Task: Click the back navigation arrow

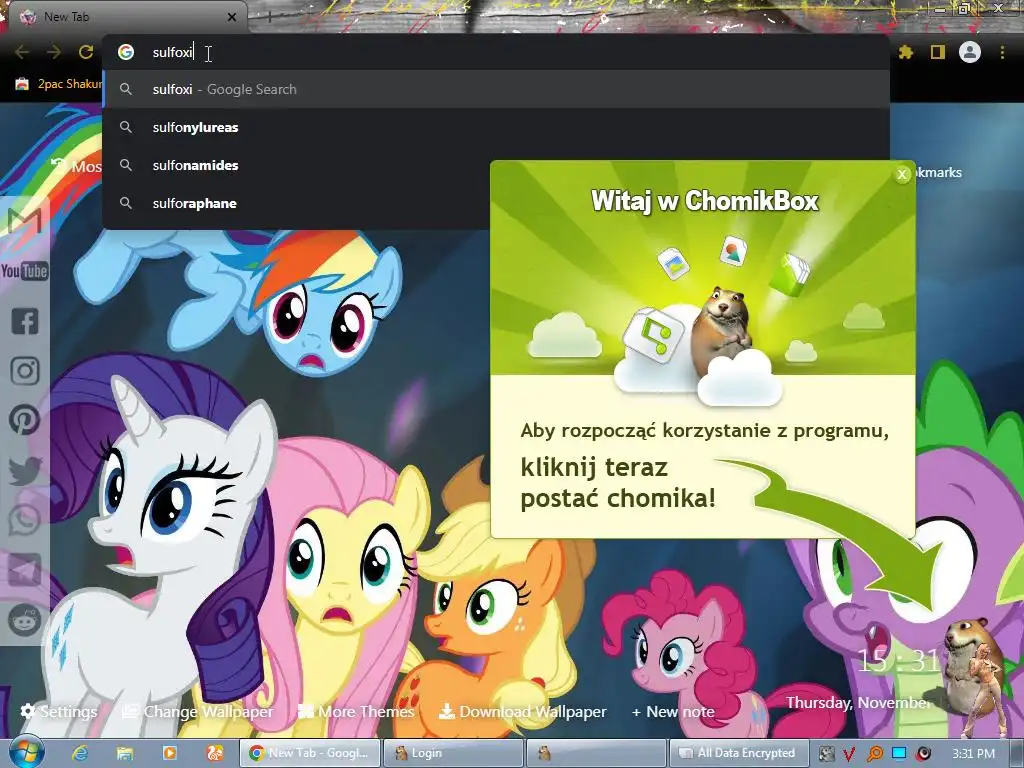Action: pyautogui.click(x=22, y=52)
